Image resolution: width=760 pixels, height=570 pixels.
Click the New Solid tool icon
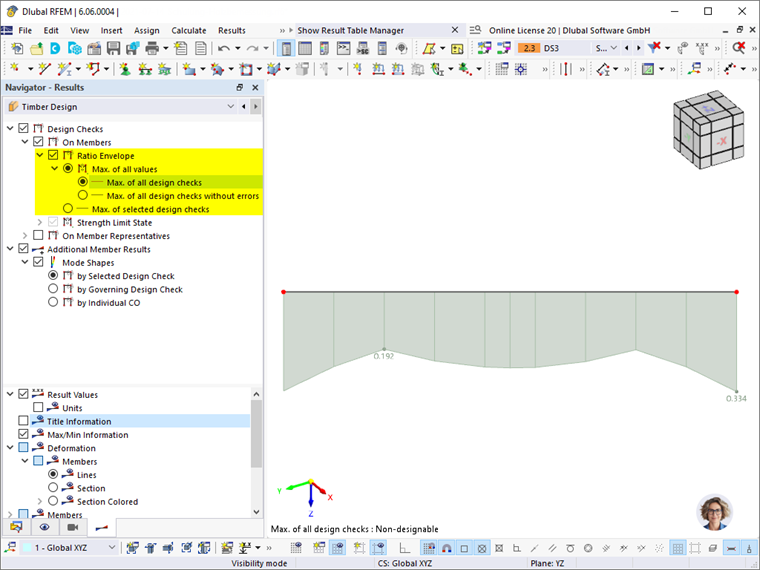tap(274, 69)
